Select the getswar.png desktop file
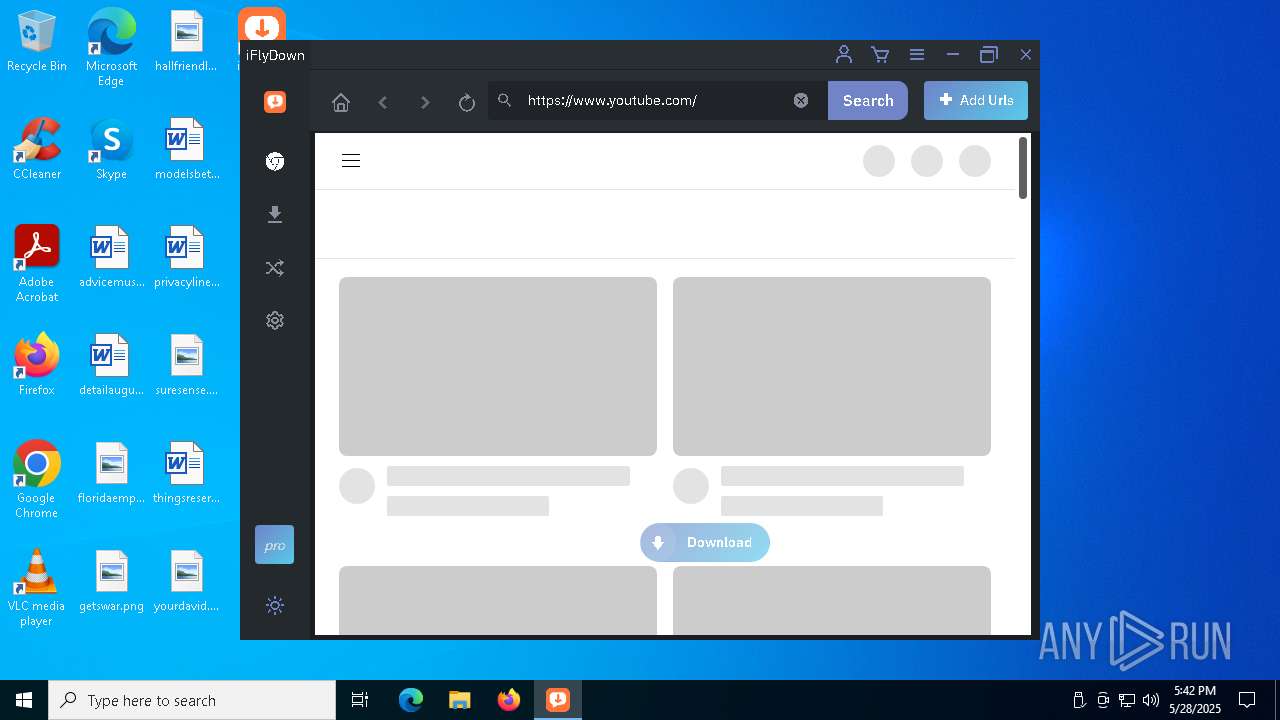This screenshot has height=720, width=1280. tap(111, 580)
